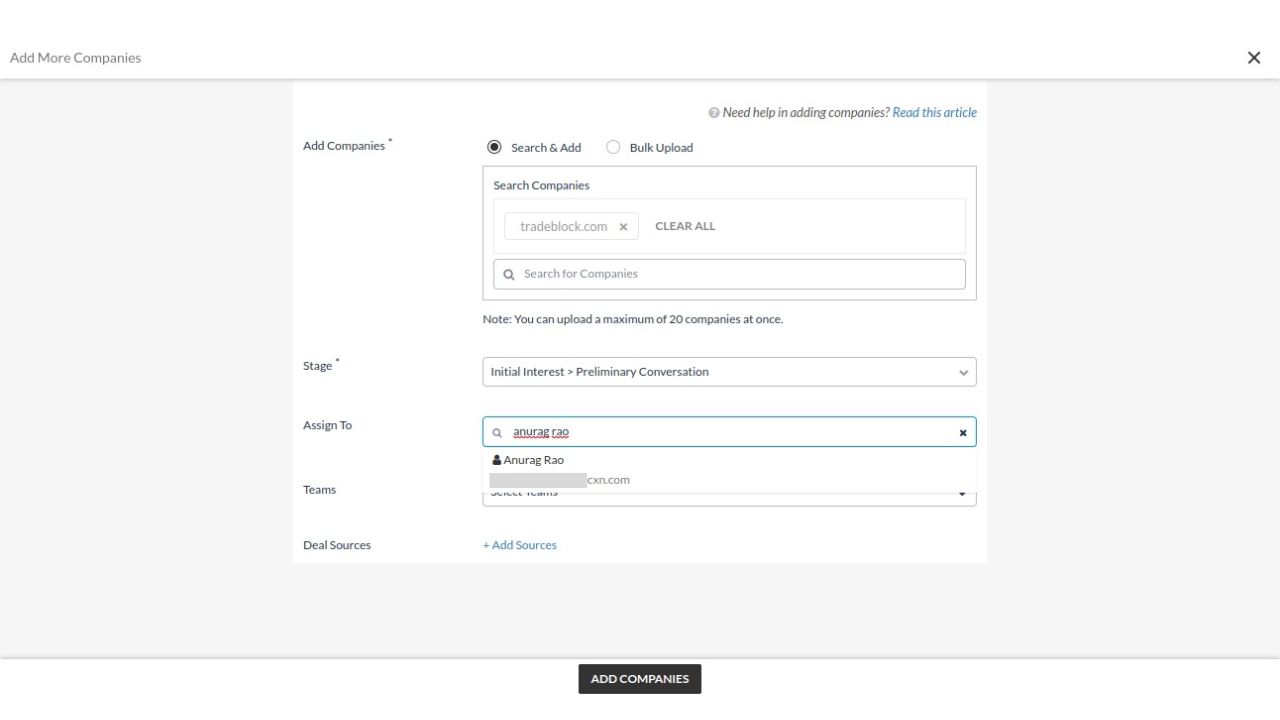Focus the Search for Companies field

(740, 274)
